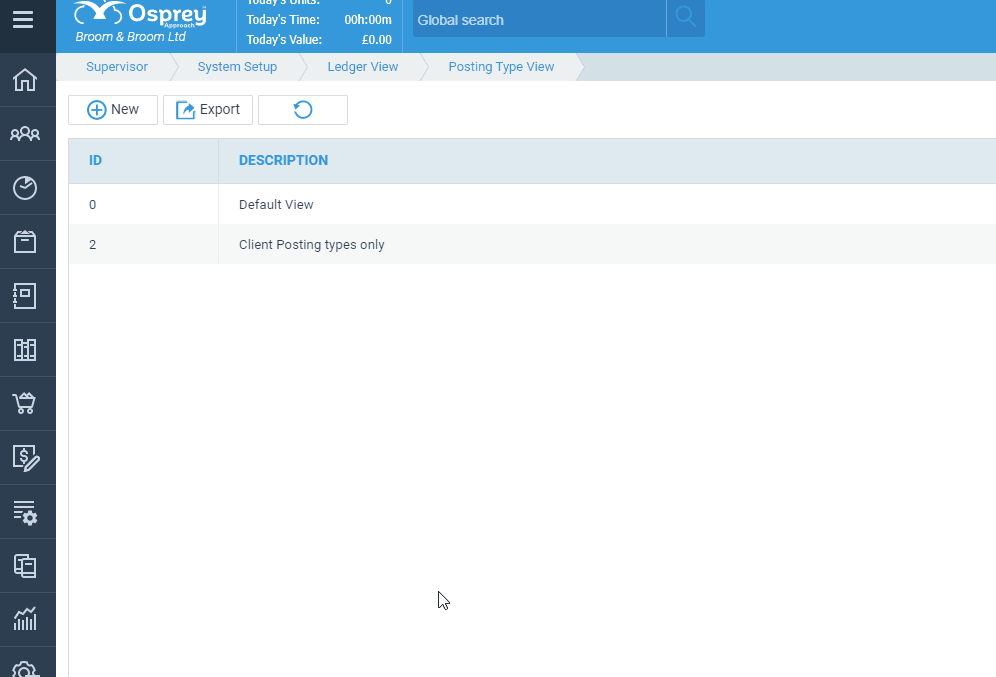Open the Supervisor gear icon at bottom
The height and width of the screenshot is (677, 996).
coord(25,669)
